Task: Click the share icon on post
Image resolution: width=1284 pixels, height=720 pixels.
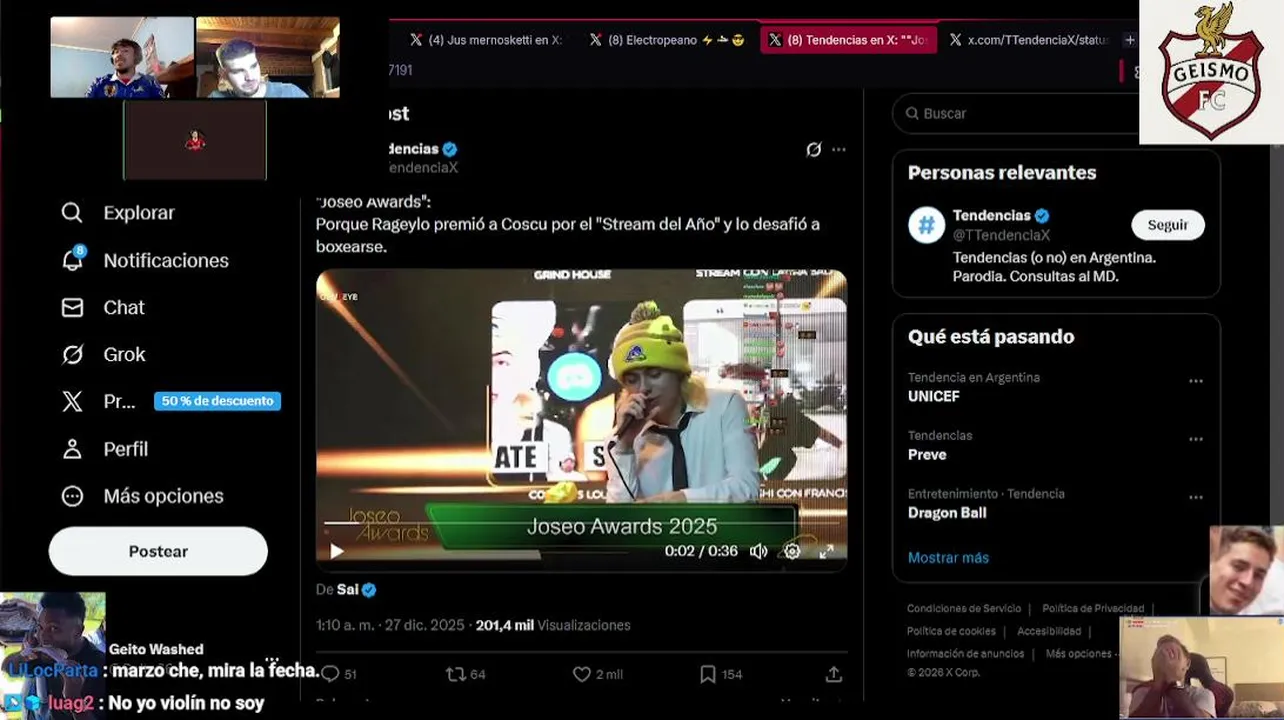Action: coord(834,674)
